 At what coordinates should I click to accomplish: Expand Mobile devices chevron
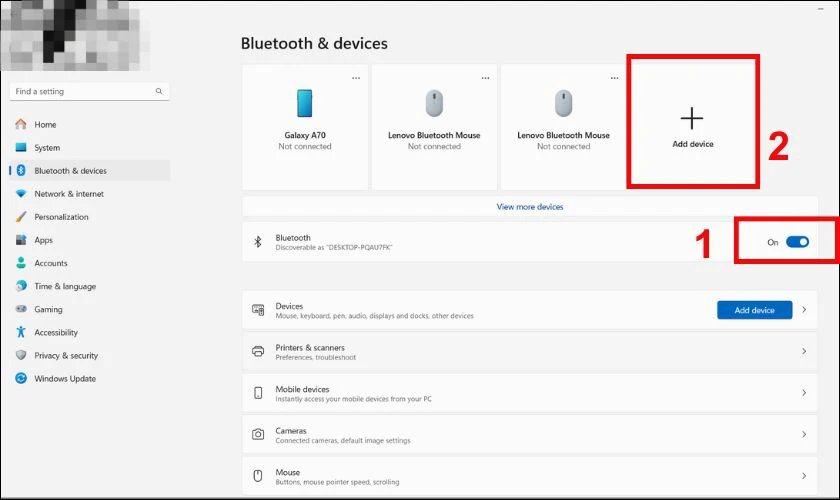point(804,393)
